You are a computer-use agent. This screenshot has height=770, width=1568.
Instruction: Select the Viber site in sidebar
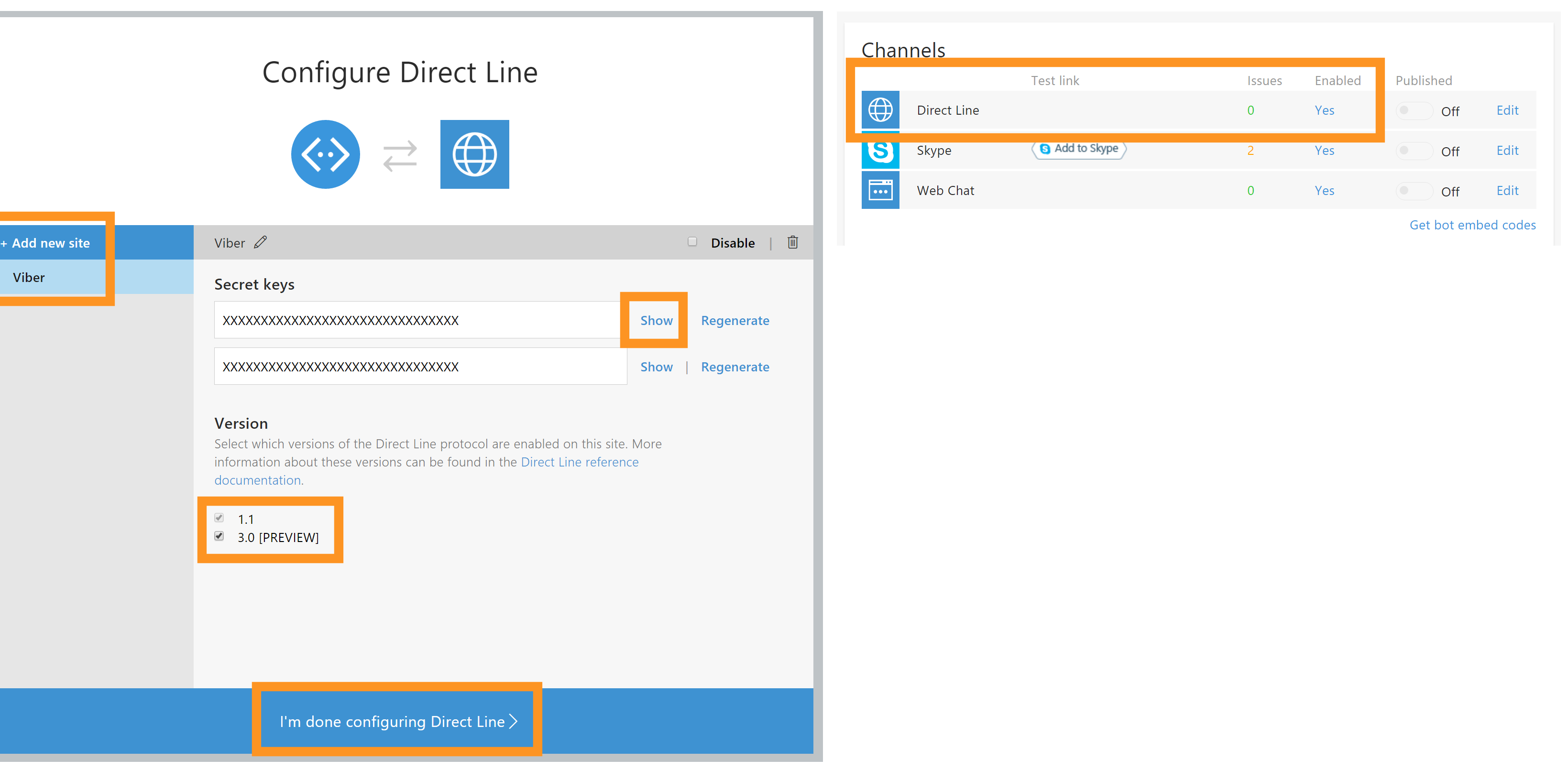pos(29,277)
